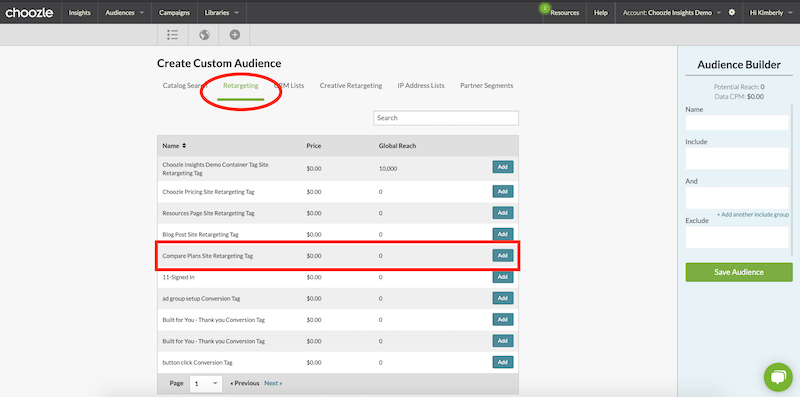Switch to the Catalog Search tab
The width and height of the screenshot is (800, 397).
point(185,85)
